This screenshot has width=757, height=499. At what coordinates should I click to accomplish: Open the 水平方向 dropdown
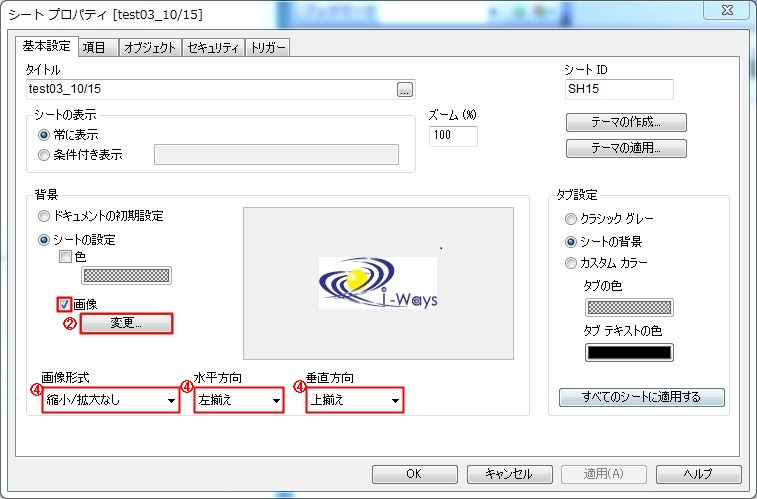click(239, 400)
